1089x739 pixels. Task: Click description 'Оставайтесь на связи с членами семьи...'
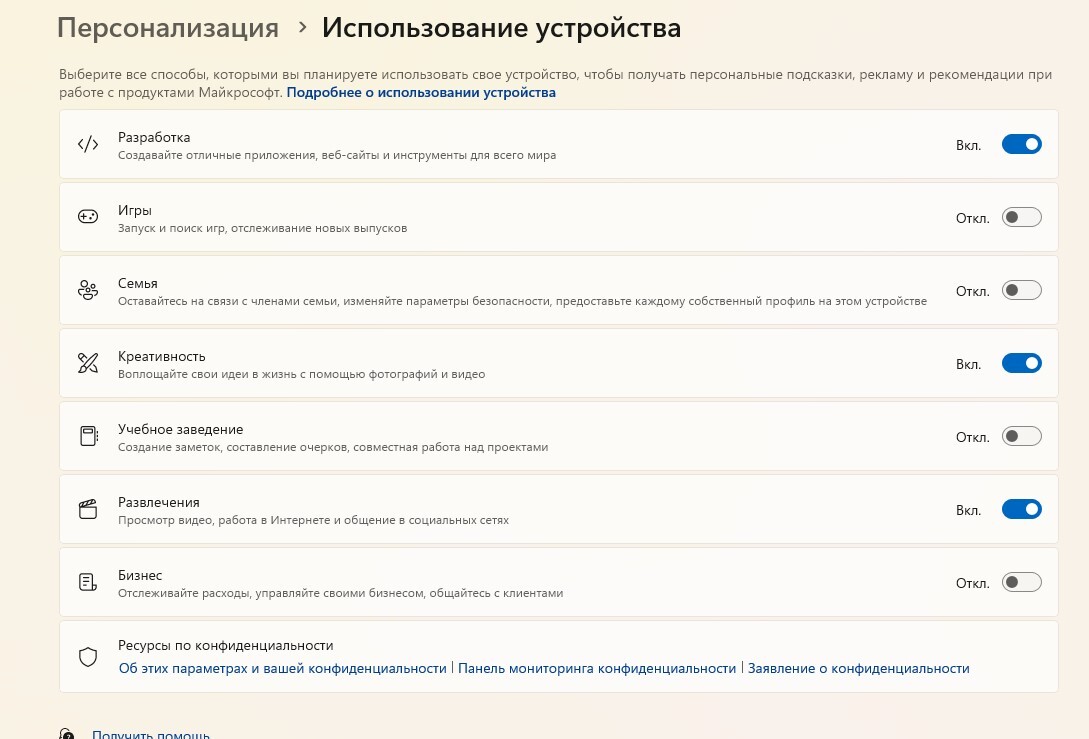522,301
